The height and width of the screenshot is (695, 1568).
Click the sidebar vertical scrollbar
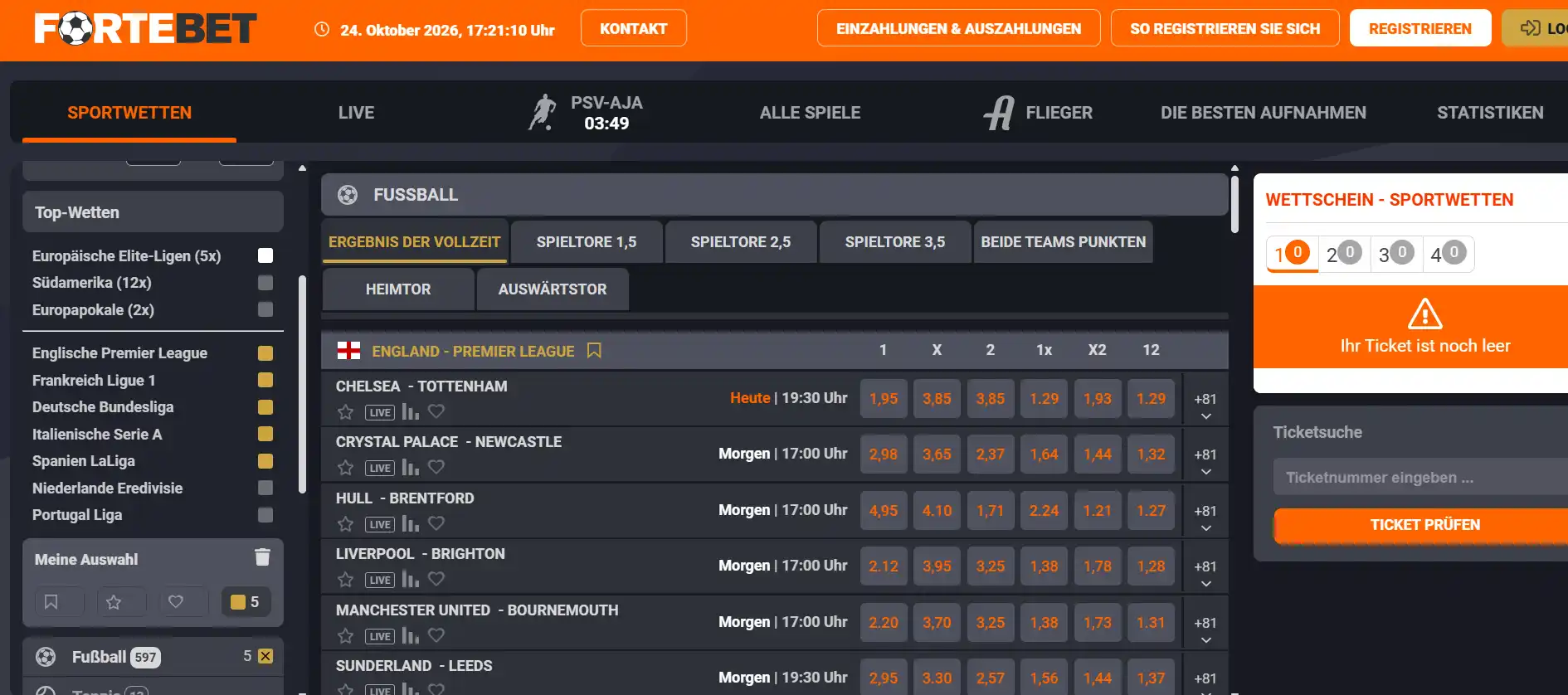point(303,384)
